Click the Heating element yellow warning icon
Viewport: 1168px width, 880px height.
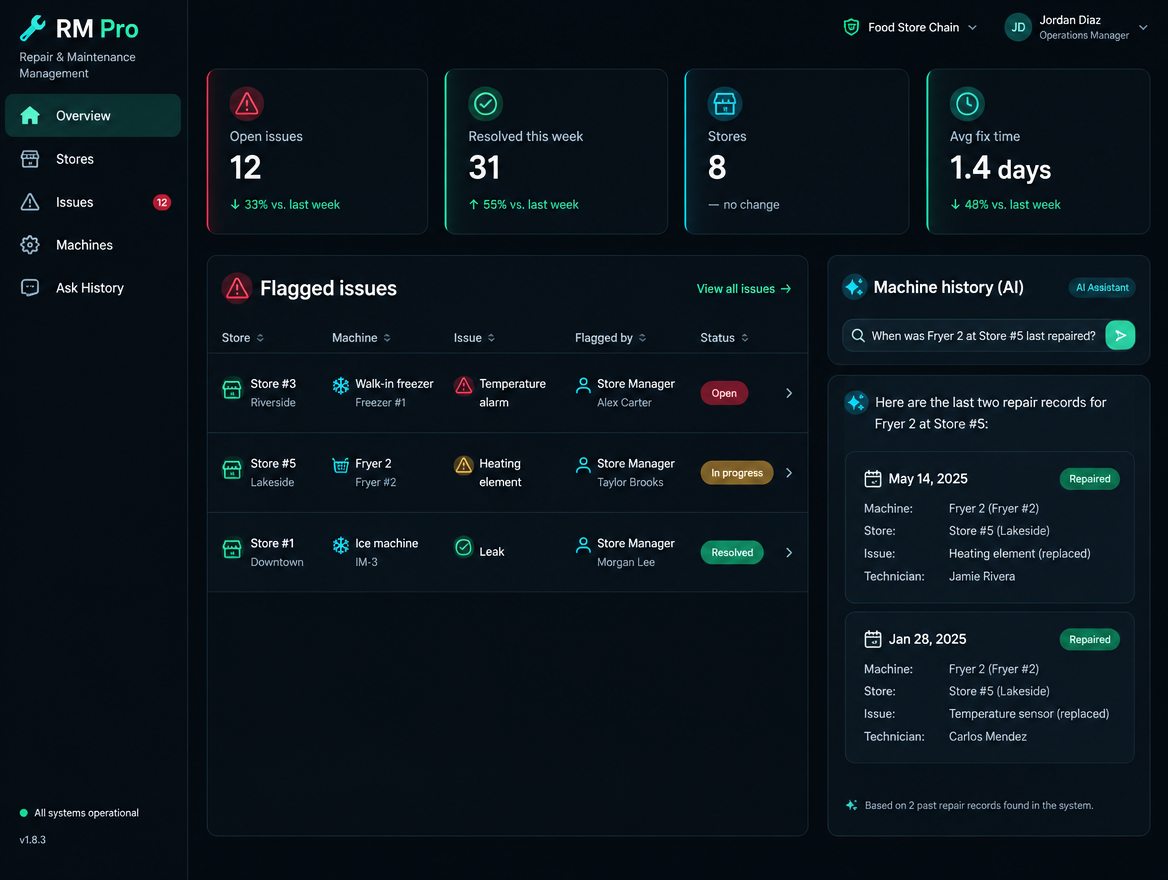(463, 465)
